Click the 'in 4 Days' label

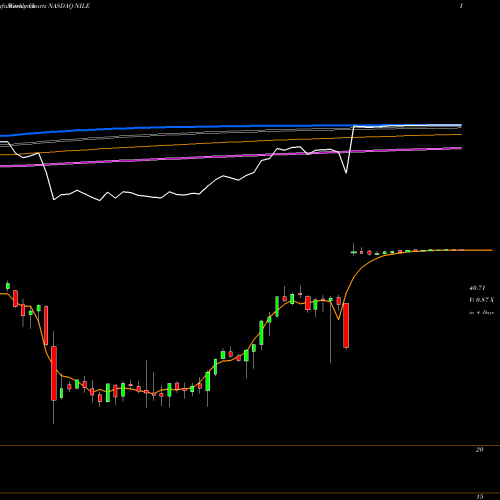pos(481,312)
